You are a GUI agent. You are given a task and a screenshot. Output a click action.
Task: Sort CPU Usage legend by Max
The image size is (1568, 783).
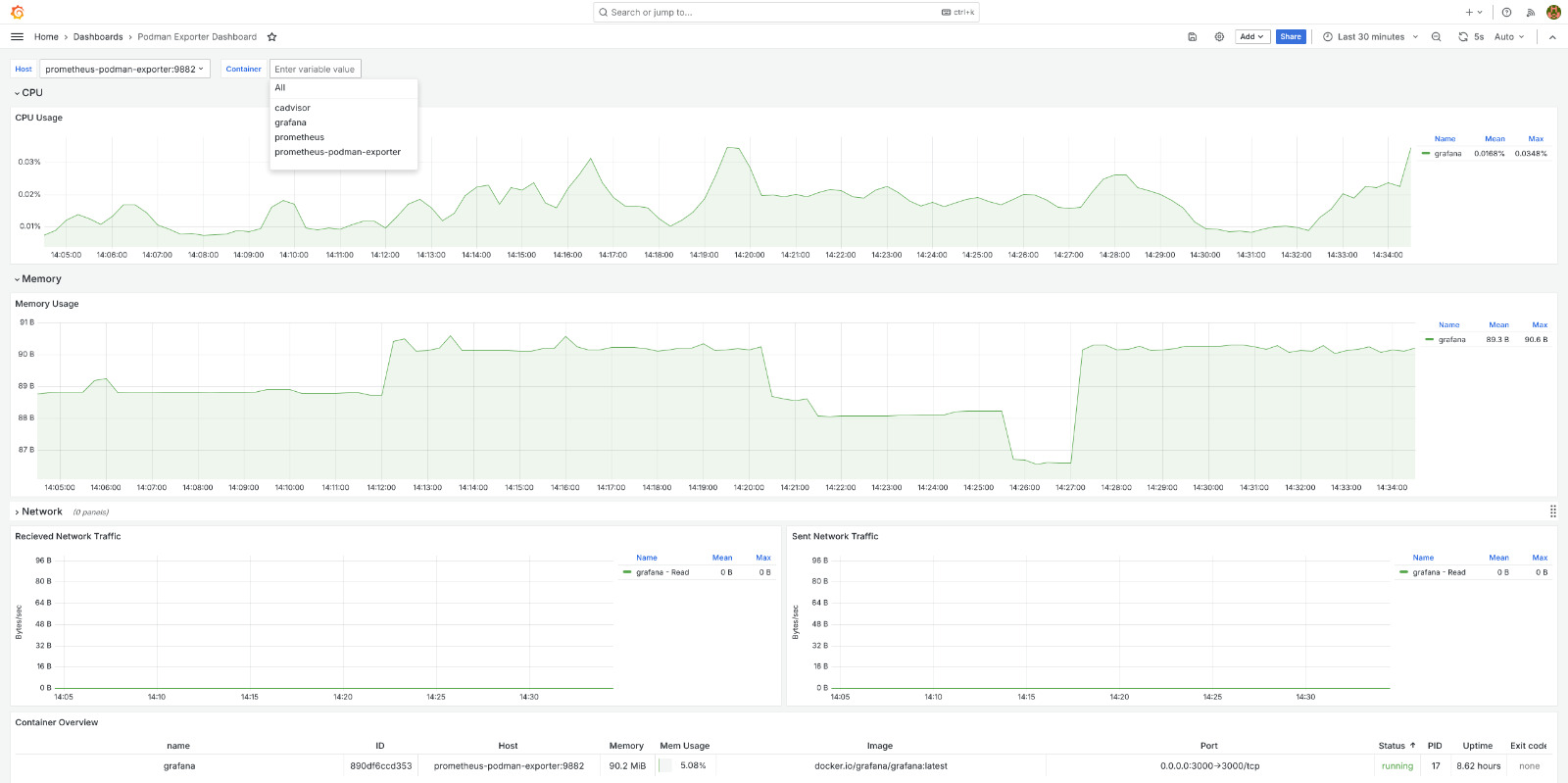(x=1536, y=139)
